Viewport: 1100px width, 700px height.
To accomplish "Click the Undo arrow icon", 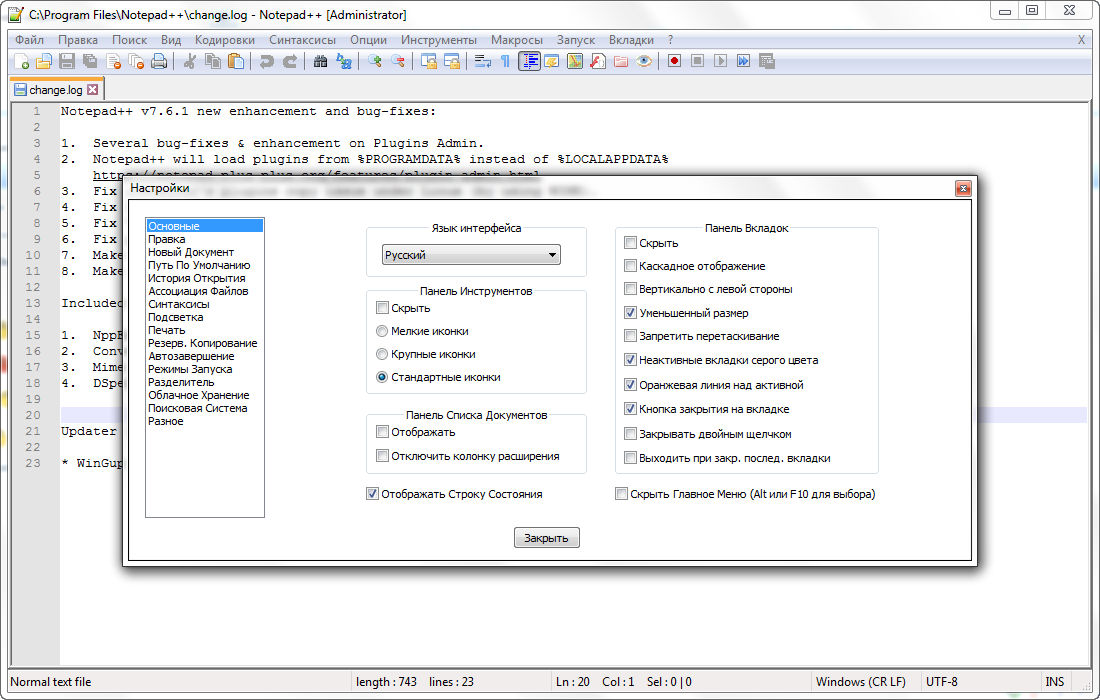I will point(267,62).
